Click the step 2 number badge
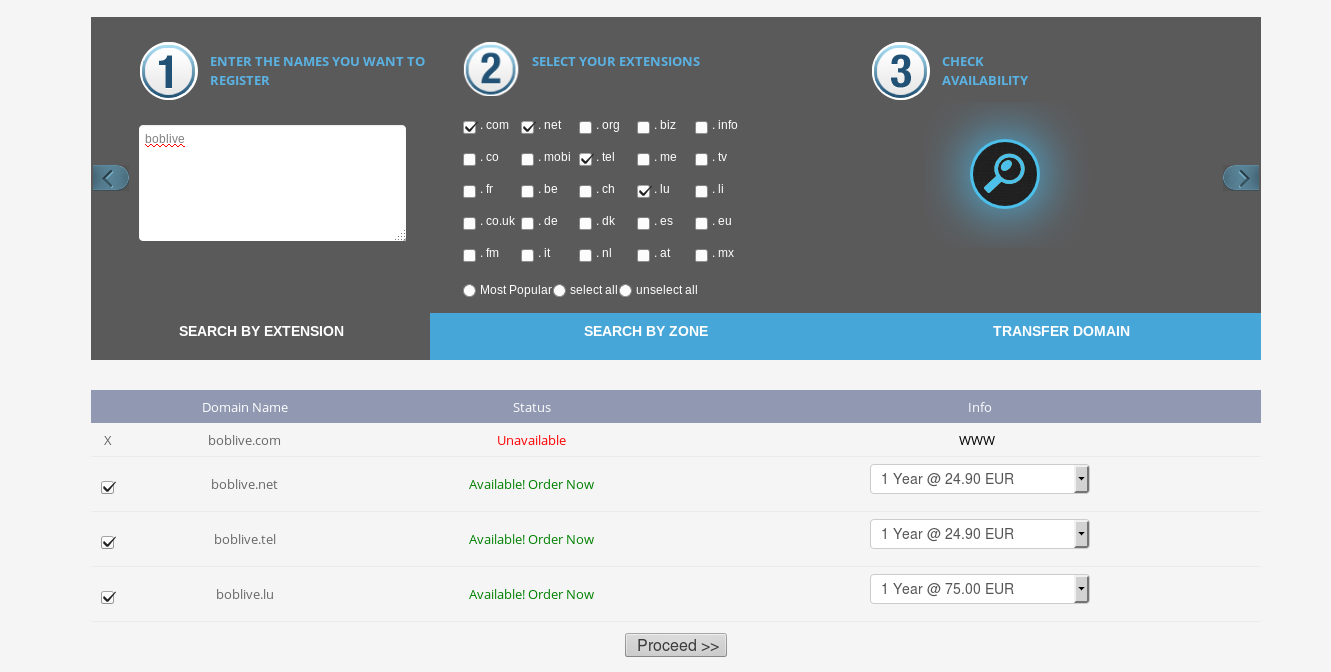 491,70
